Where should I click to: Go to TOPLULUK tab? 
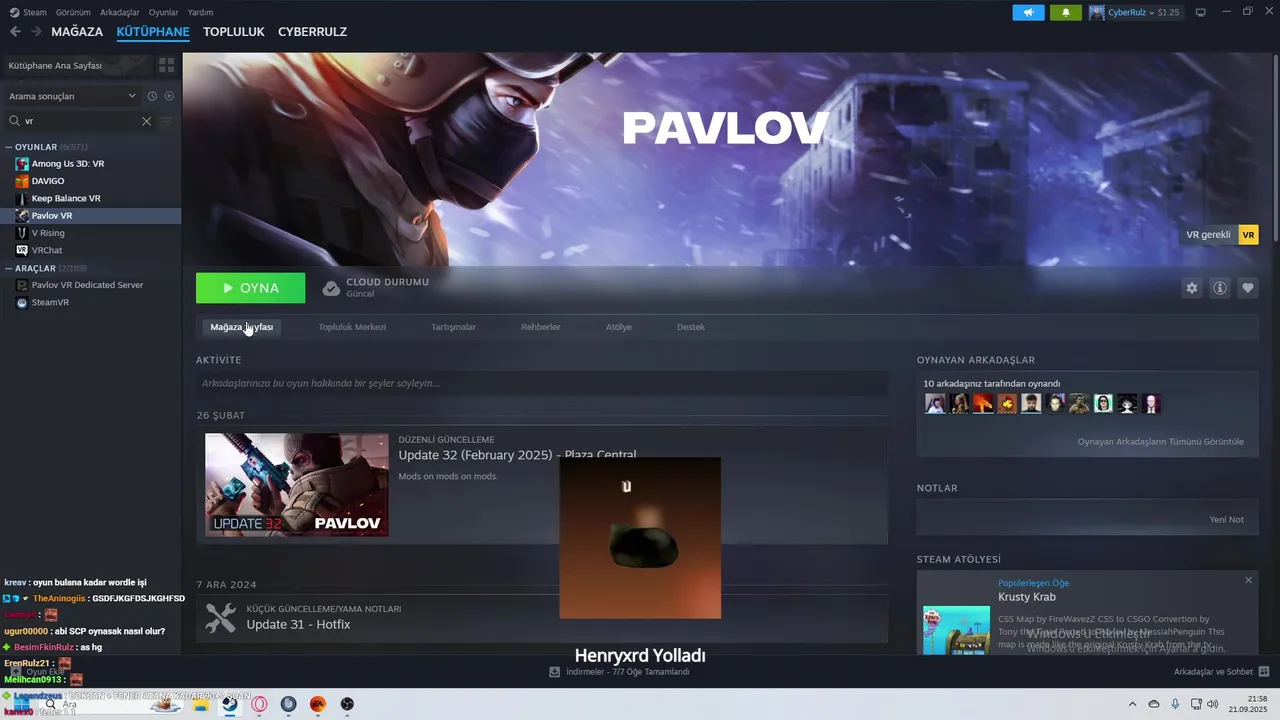[233, 32]
